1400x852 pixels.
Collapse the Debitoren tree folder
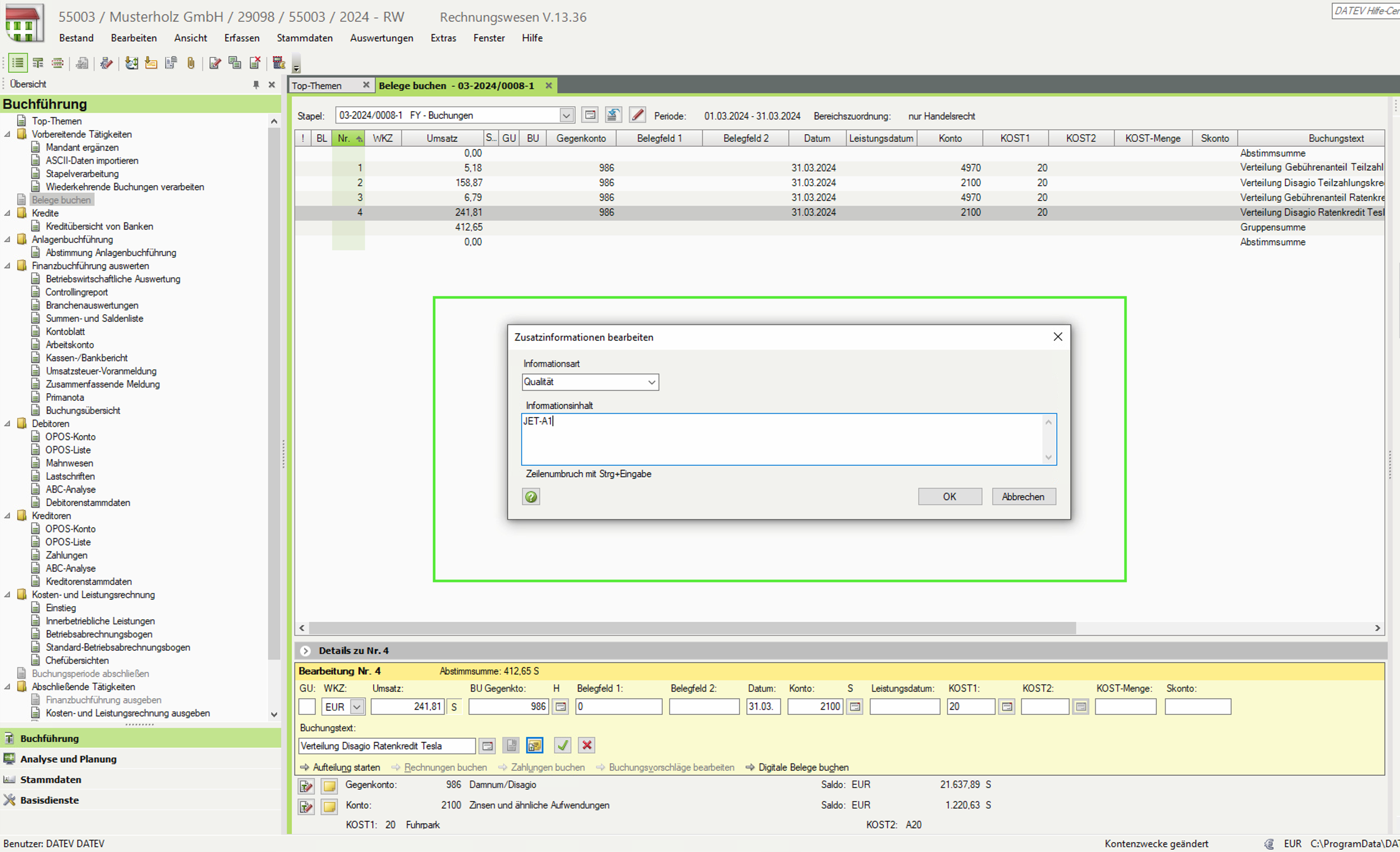(7, 423)
